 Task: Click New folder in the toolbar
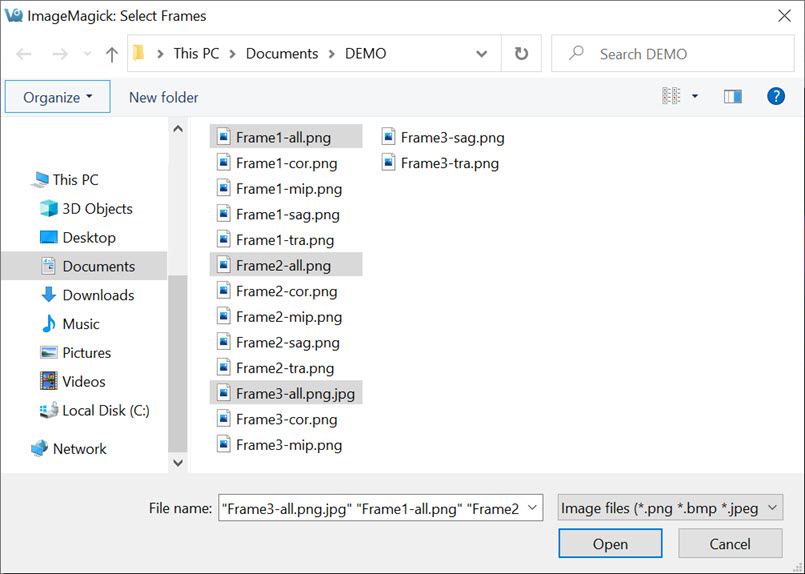coord(164,97)
